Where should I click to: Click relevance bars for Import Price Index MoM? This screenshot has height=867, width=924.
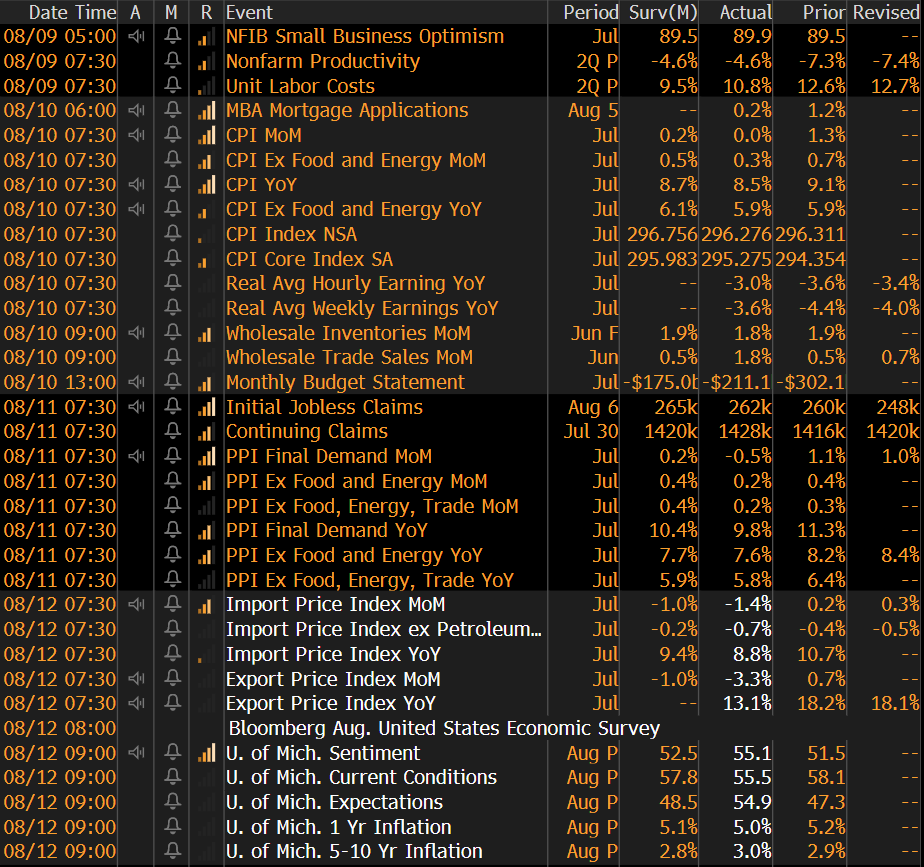[x=206, y=605]
